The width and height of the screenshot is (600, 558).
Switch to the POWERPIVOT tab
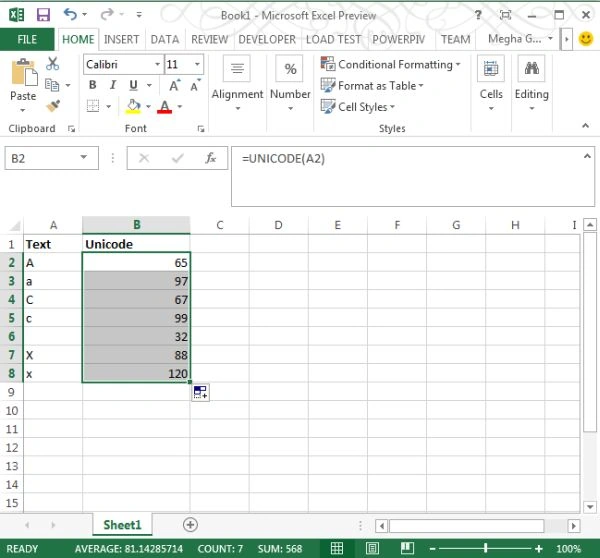pyautogui.click(x=399, y=39)
